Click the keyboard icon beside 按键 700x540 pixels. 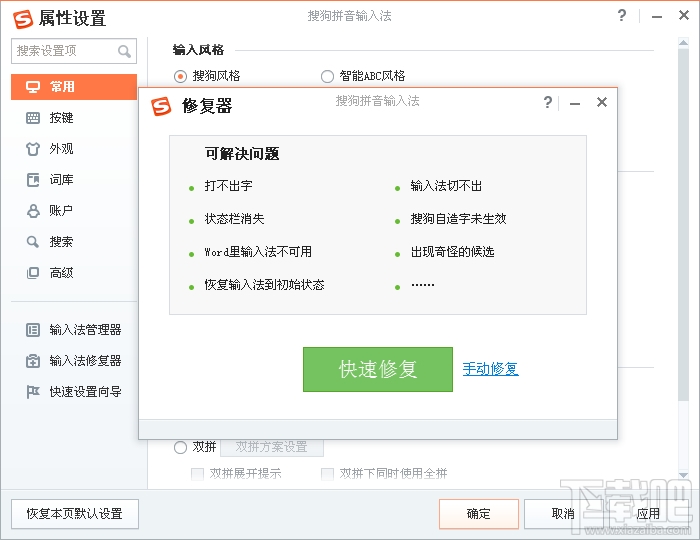point(33,118)
